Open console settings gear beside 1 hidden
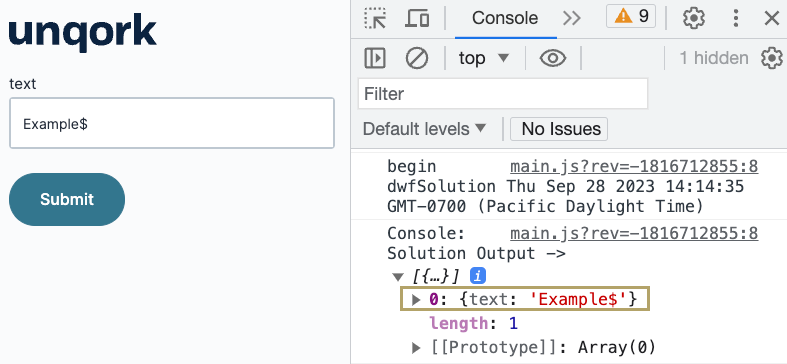The image size is (787, 364). tap(771, 58)
